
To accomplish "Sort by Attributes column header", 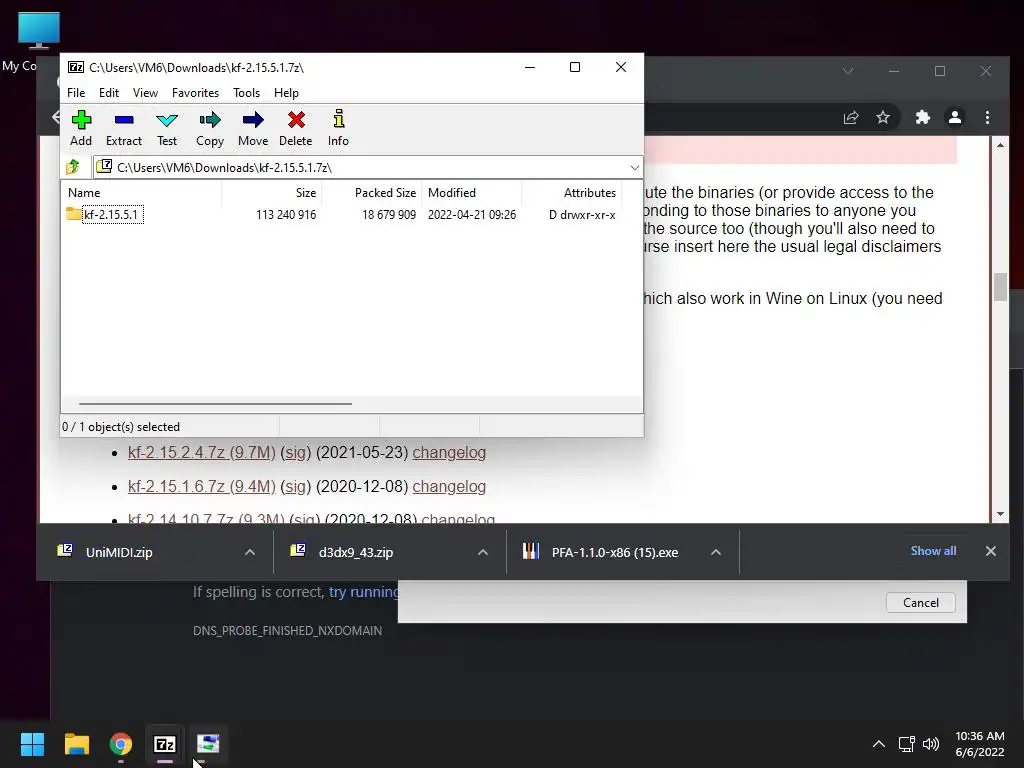I will click(x=571, y=193).
